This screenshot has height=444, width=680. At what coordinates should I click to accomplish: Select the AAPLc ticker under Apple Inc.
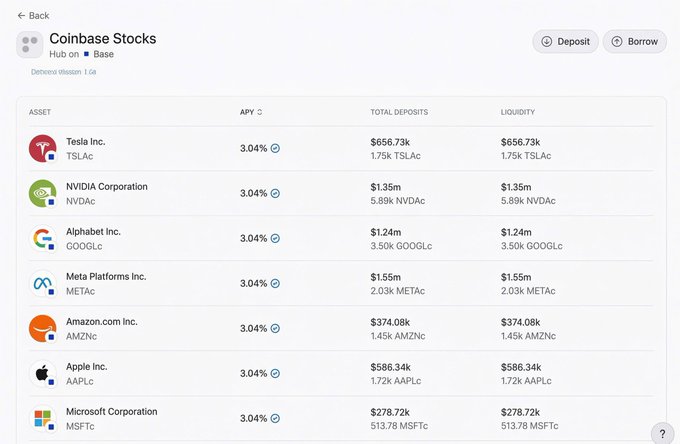[79, 382]
